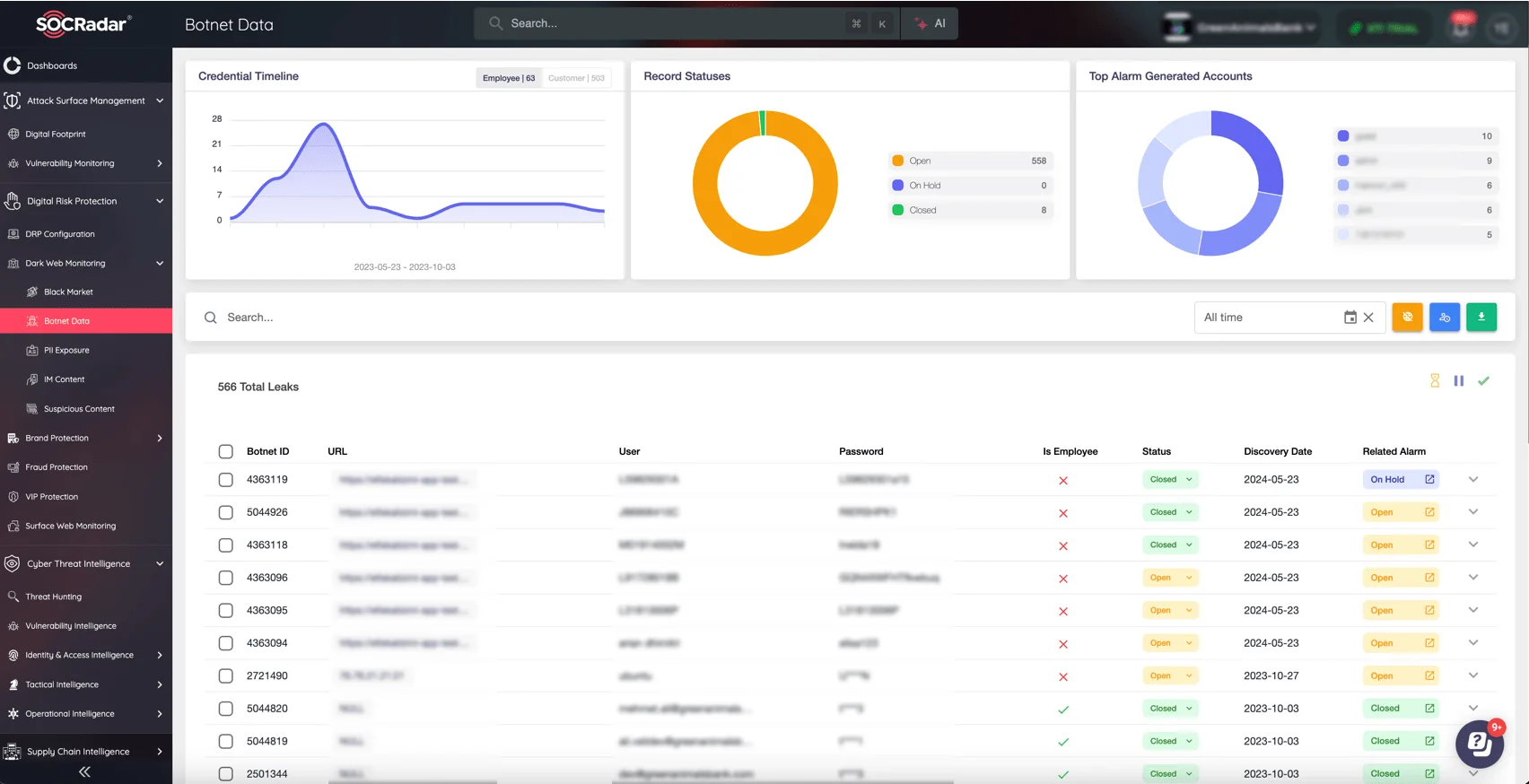Open Status dropdown for Botnet 2721490
This screenshot has height=784, width=1529.
pyautogui.click(x=1171, y=675)
